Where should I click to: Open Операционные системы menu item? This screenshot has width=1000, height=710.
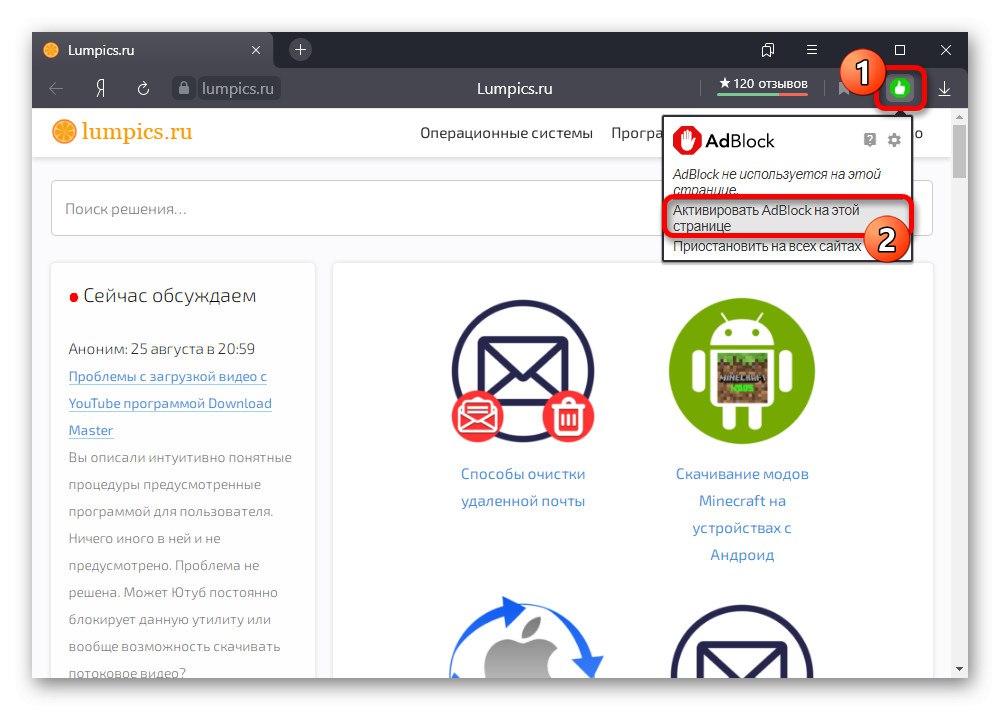[506, 133]
